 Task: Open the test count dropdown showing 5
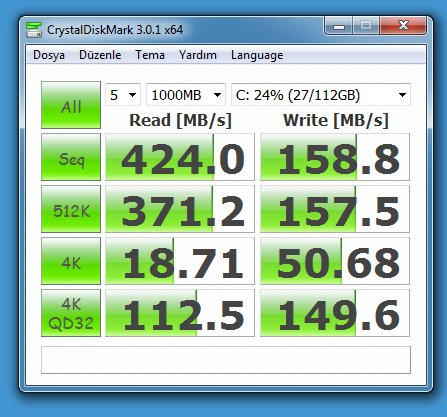pos(123,95)
